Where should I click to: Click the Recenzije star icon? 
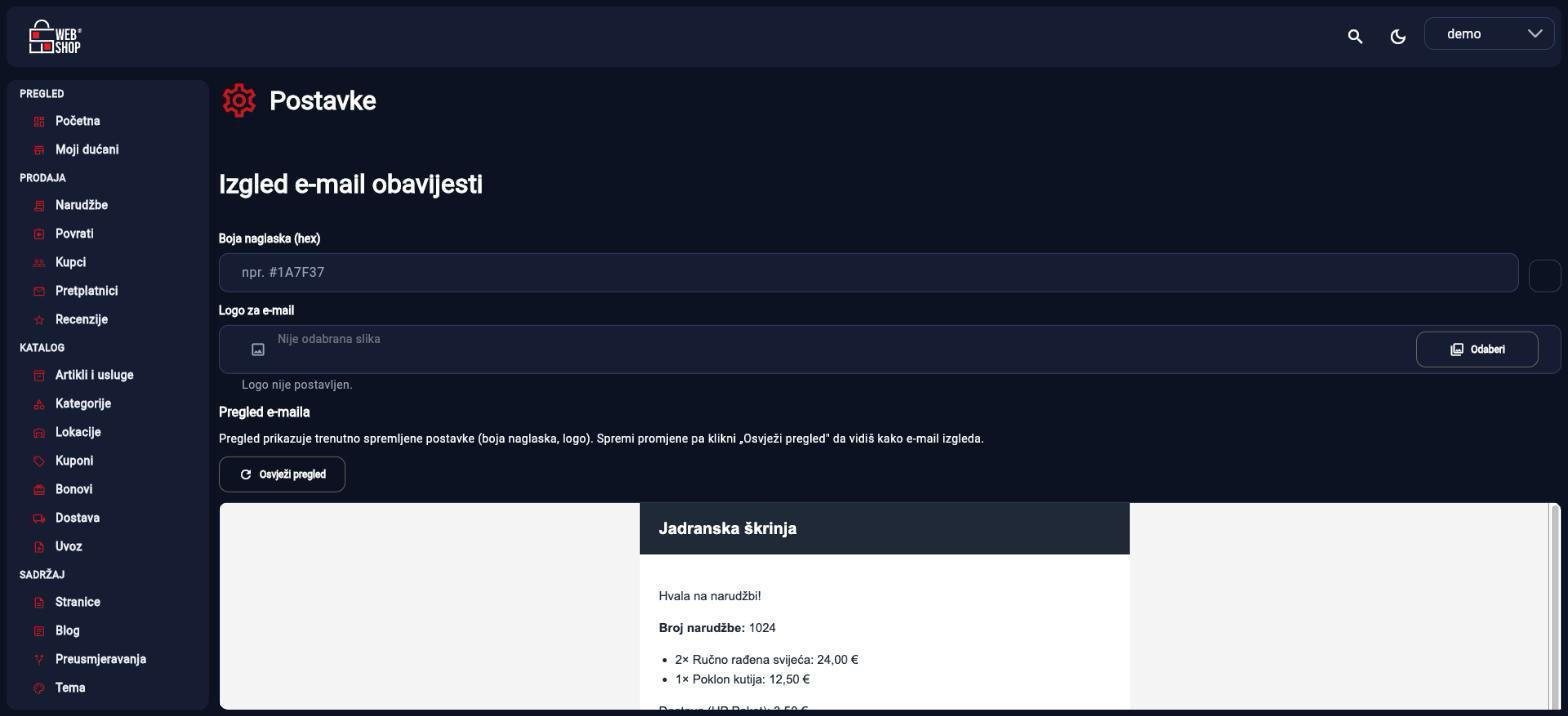coord(39,320)
